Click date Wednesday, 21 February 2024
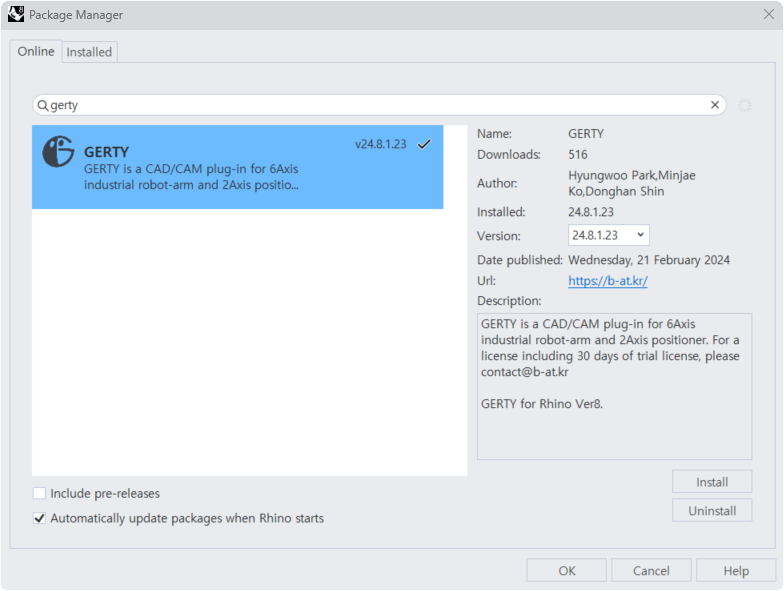 (649, 260)
